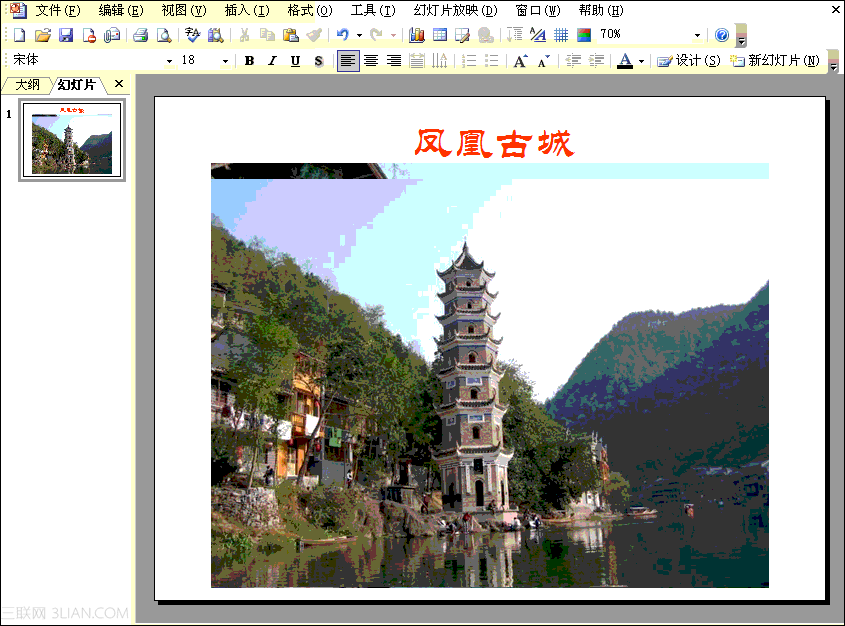Viewport: 845px width, 626px height.
Task: Open the Print Preview
Action: tap(163, 33)
